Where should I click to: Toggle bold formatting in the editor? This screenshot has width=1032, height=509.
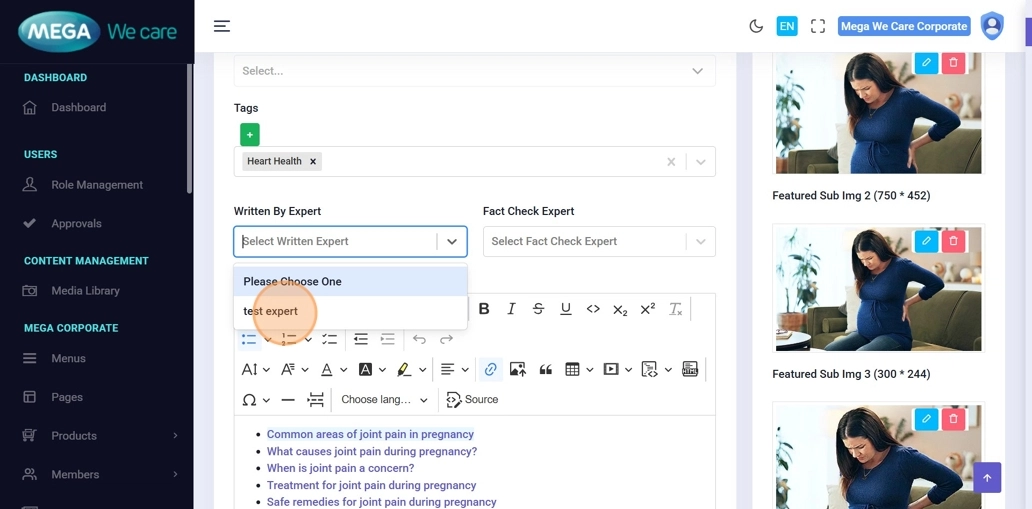click(484, 309)
